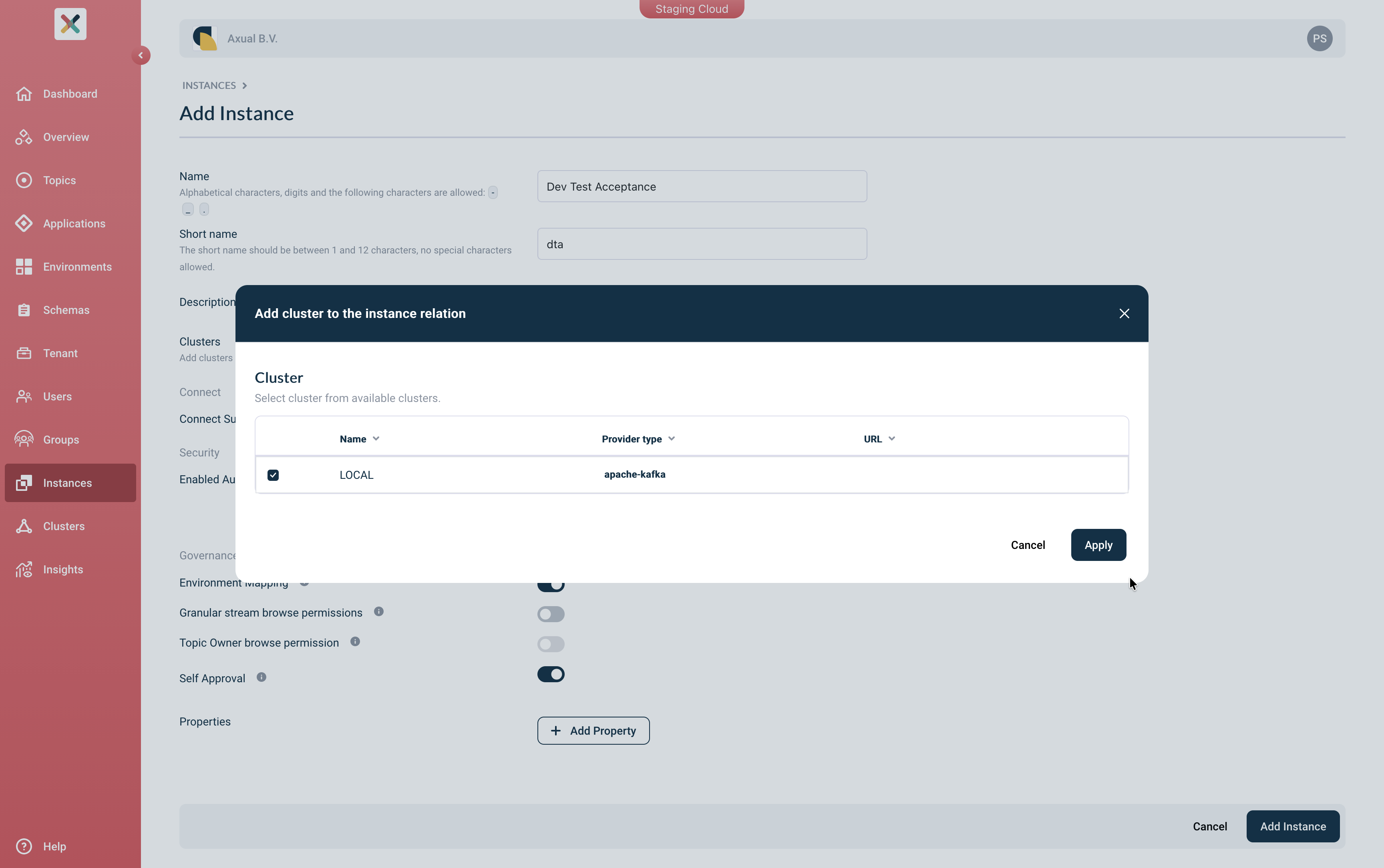Open the Environments section
This screenshot has width=1384, height=868.
[x=77, y=266]
